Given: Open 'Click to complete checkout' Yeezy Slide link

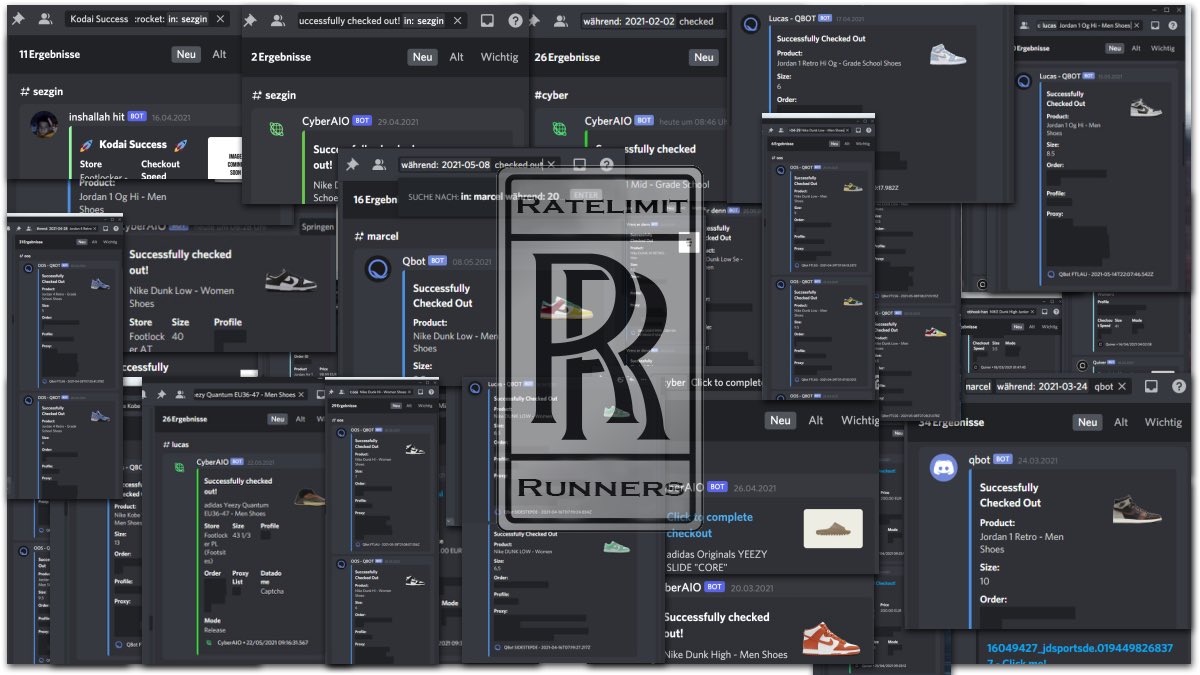Looking at the screenshot, I should click(x=710, y=525).
